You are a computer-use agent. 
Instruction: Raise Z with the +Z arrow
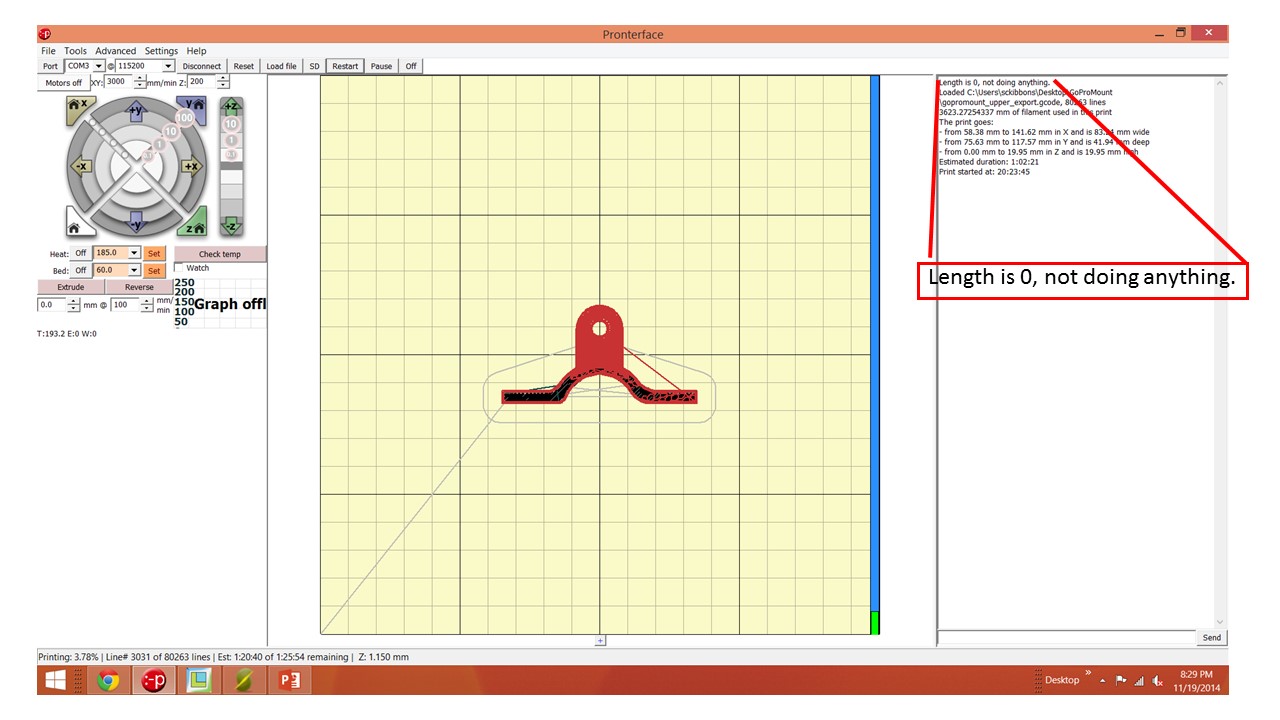pyautogui.click(x=231, y=106)
